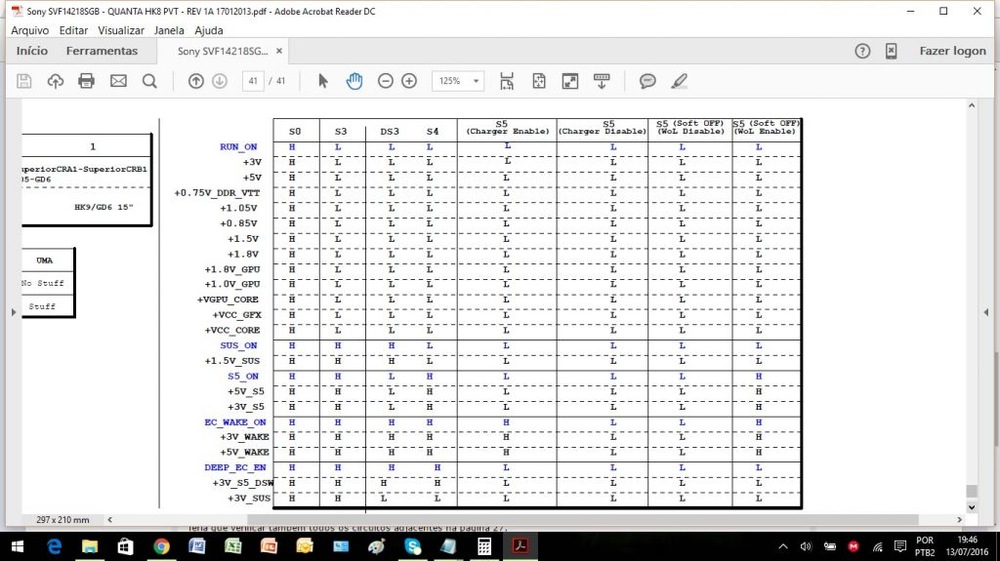Open Chrome from the taskbar
This screenshot has height=561, width=1000.
coord(161,546)
